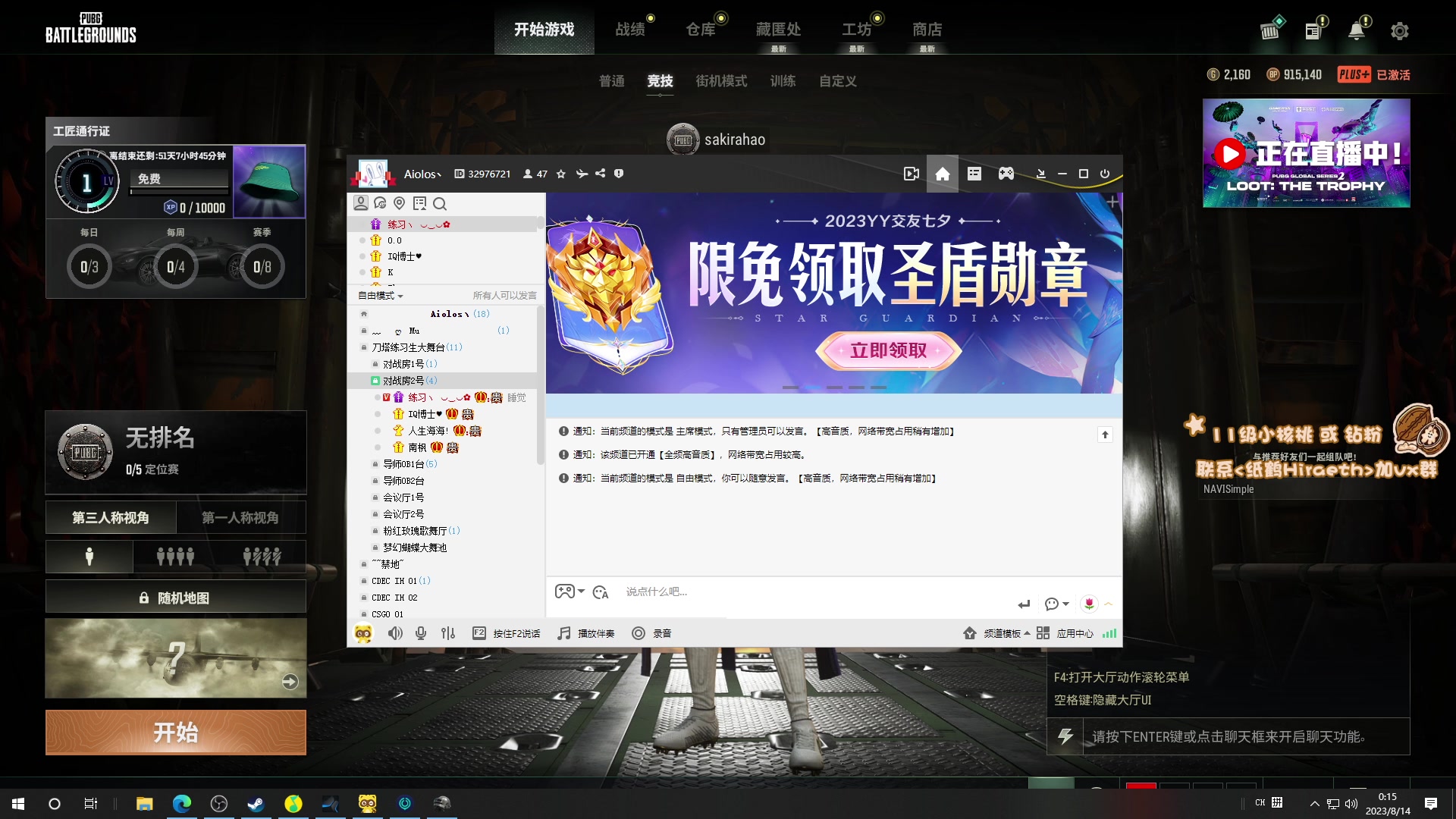The image size is (1456, 819).
Task: Select the 竞技 game mode tab
Action: tap(659, 82)
